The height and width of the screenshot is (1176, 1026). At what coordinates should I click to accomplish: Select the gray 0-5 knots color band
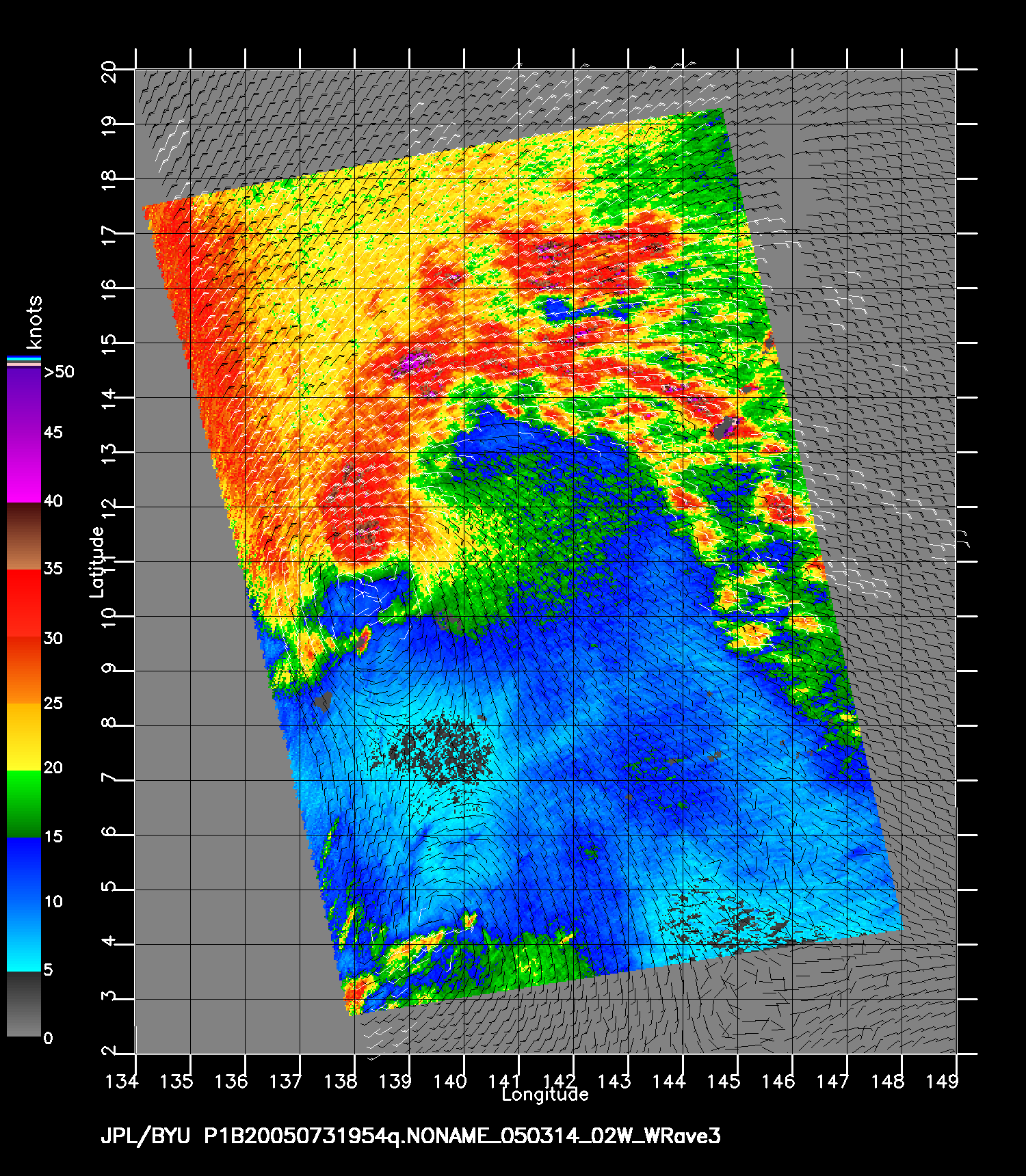[24, 1004]
